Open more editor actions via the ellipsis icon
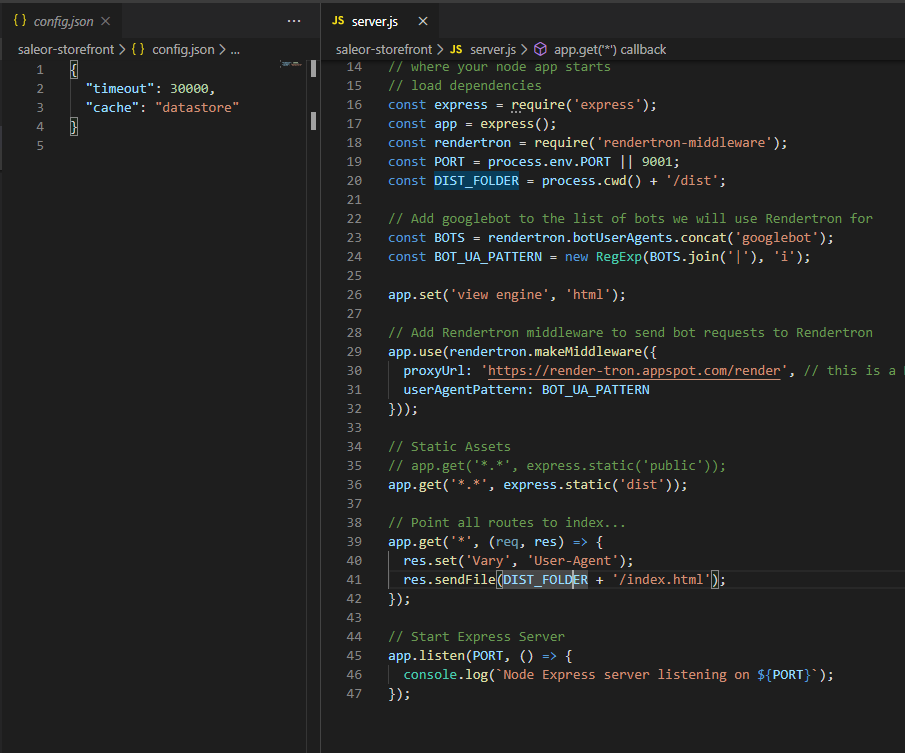This screenshot has width=905, height=753. [294, 20]
